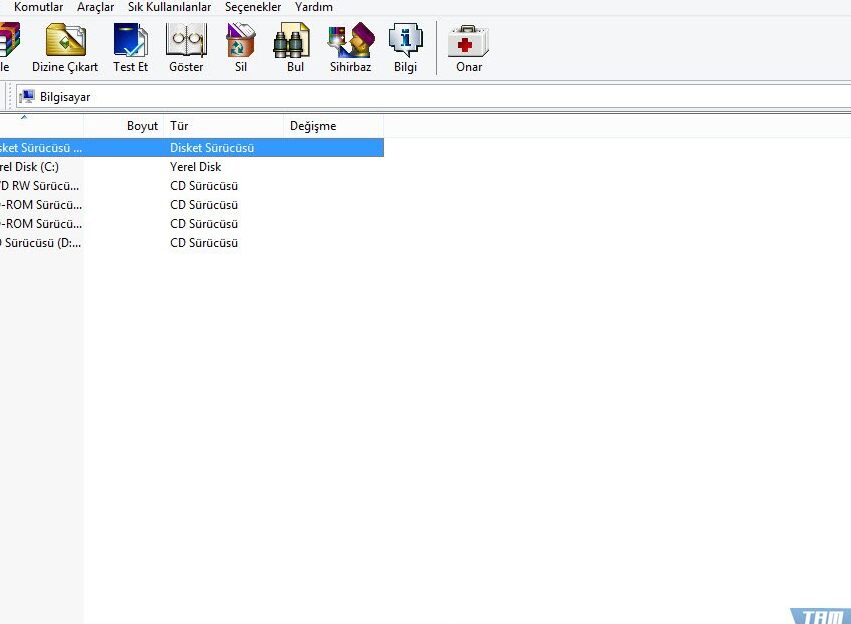Sort the list by Tür column
Image resolution: width=851 pixels, height=624 pixels.
(222, 126)
